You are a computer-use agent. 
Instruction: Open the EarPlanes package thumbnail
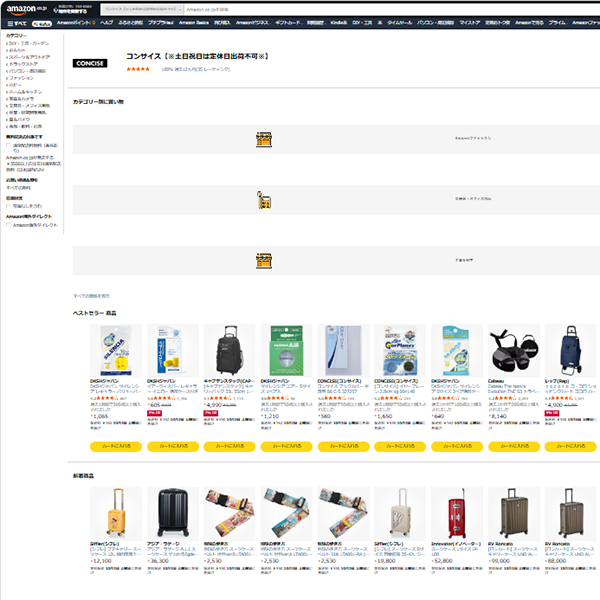click(x=400, y=351)
